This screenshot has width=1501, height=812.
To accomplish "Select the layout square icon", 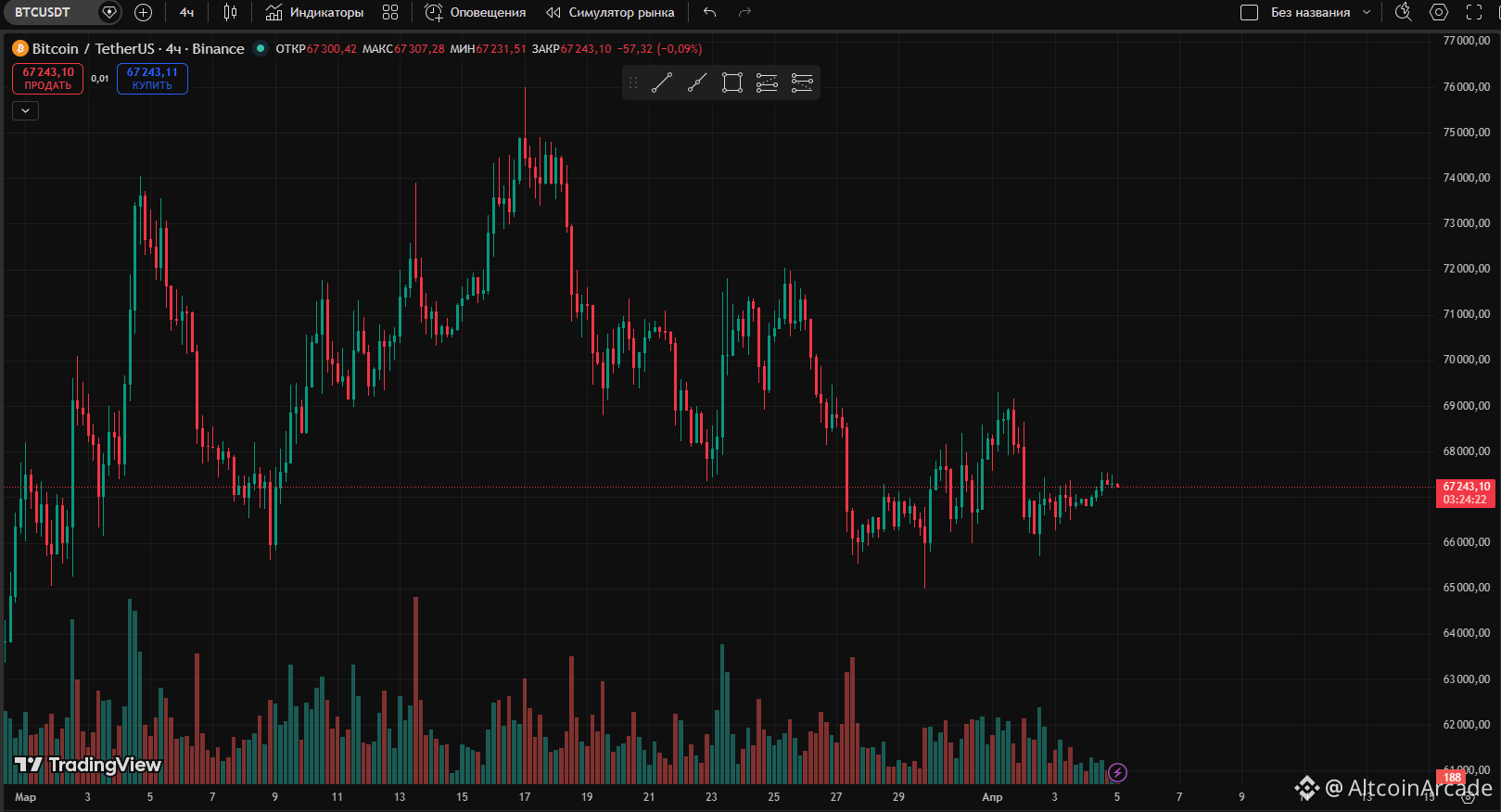I will [x=1249, y=12].
